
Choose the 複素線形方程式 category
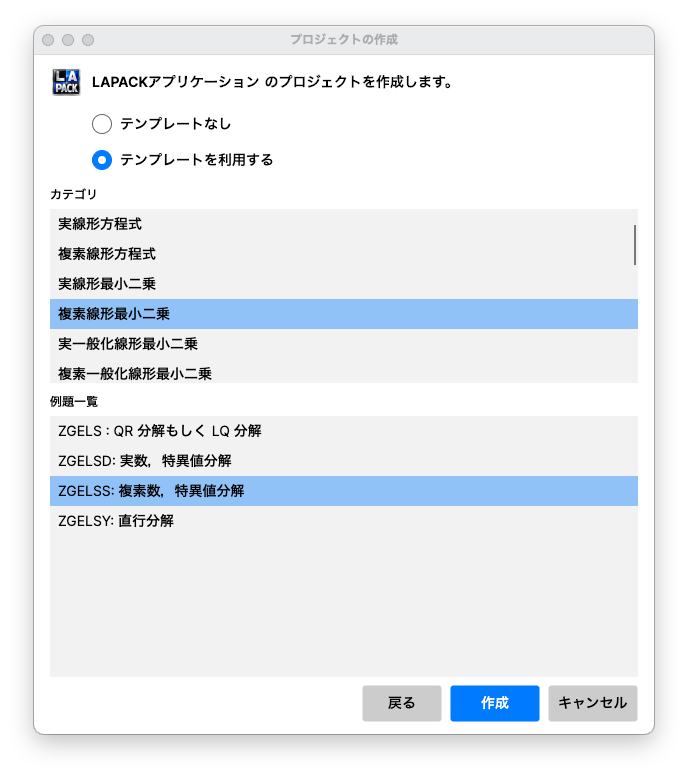click(344, 254)
